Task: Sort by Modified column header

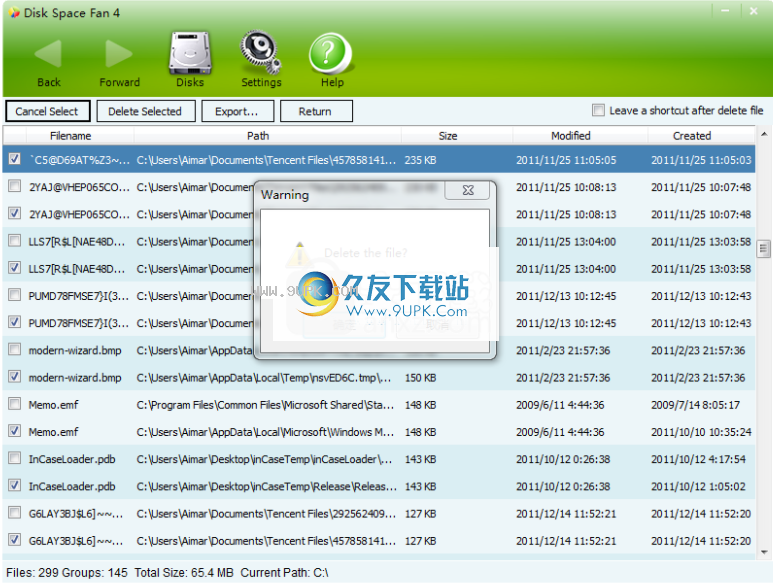Action: click(x=580, y=136)
